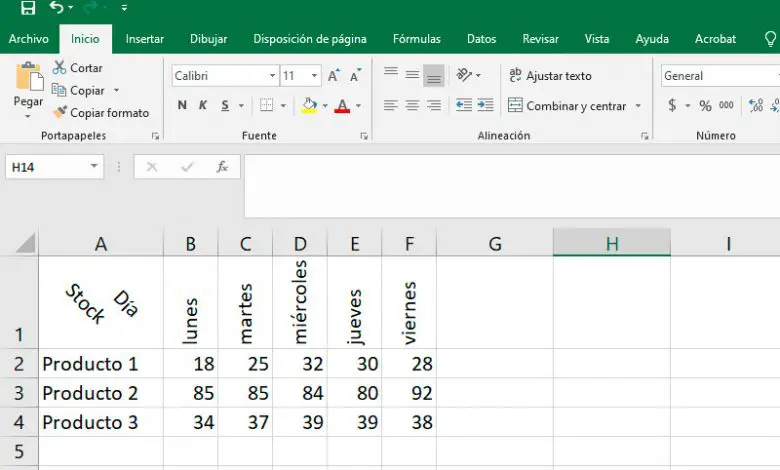
Task: Select cell B2 containing 18
Action: (191, 364)
